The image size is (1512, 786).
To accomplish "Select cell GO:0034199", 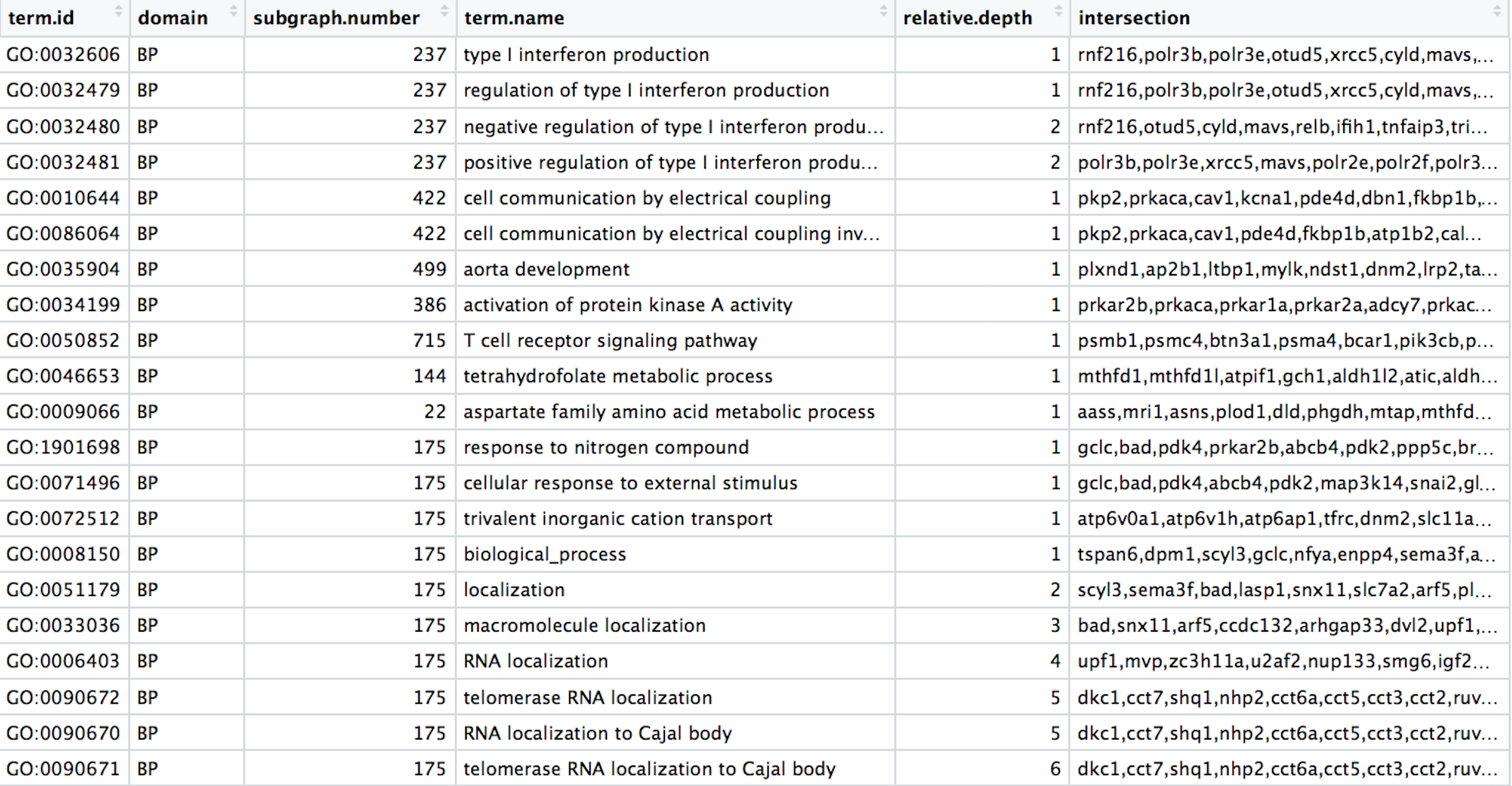I will click(65, 304).
